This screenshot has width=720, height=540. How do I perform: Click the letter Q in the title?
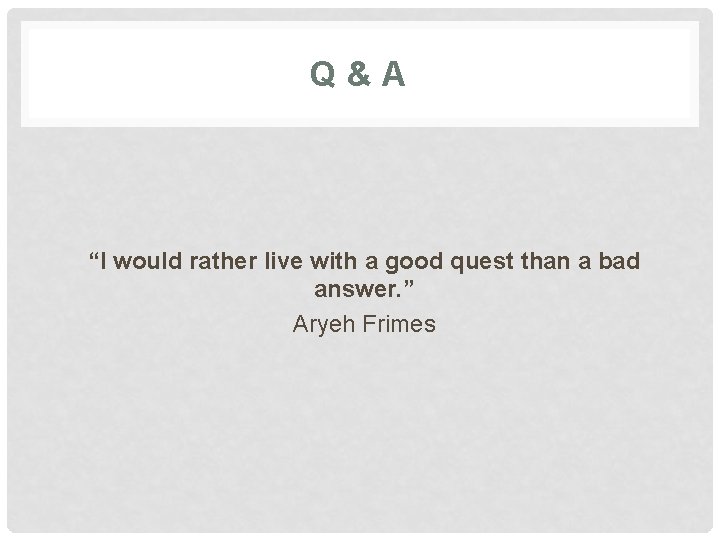pyautogui.click(x=324, y=73)
